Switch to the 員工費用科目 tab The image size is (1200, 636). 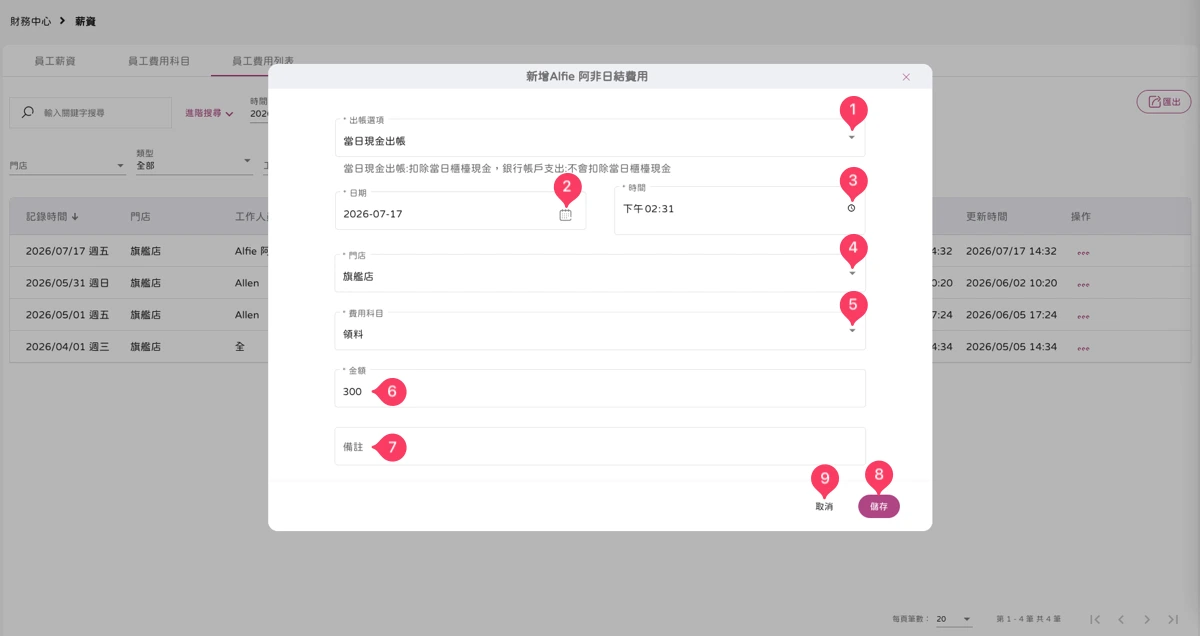click(x=159, y=61)
